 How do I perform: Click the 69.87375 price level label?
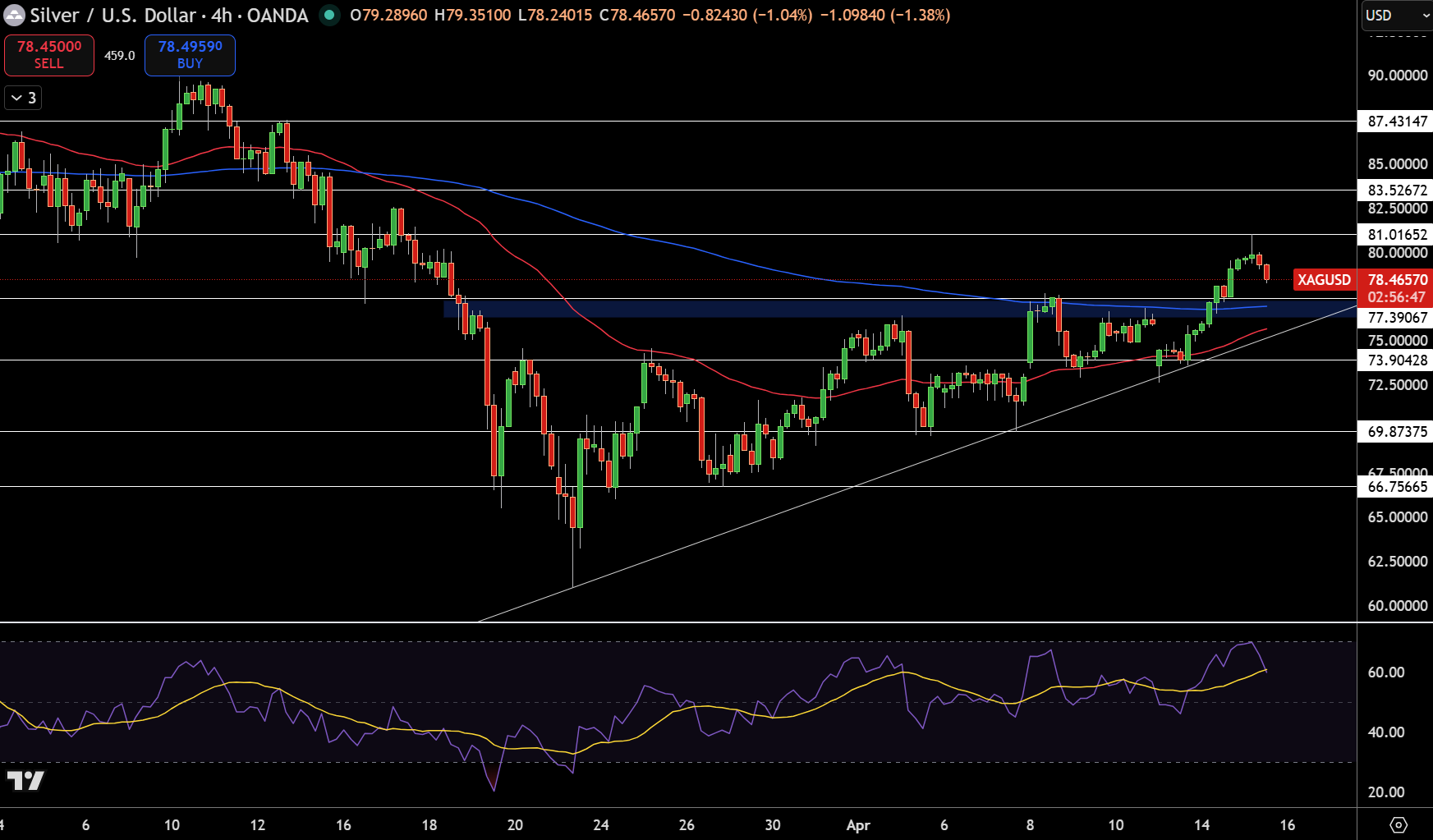tap(1397, 432)
